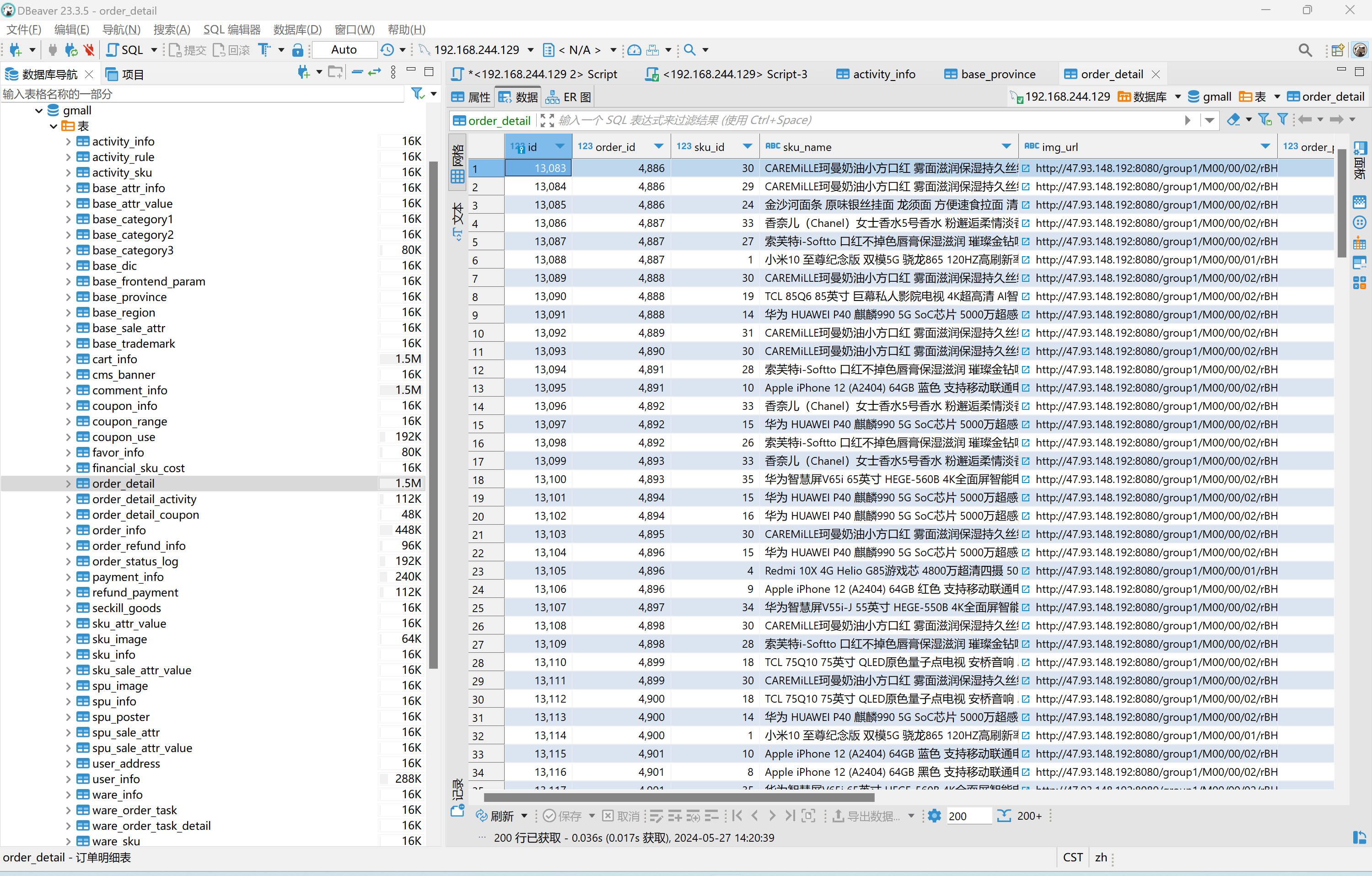Click the SQL filter expression input field
This screenshot has height=876, width=1372.
coord(855,120)
